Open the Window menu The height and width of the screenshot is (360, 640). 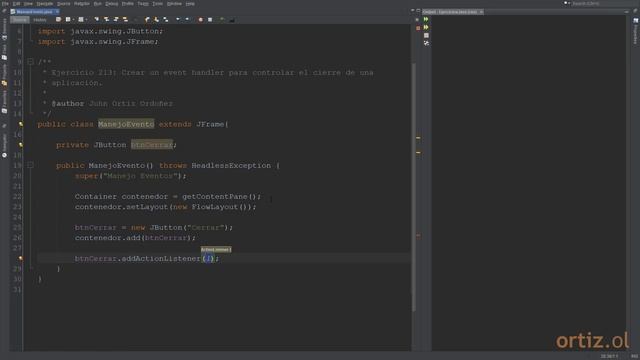174,4
